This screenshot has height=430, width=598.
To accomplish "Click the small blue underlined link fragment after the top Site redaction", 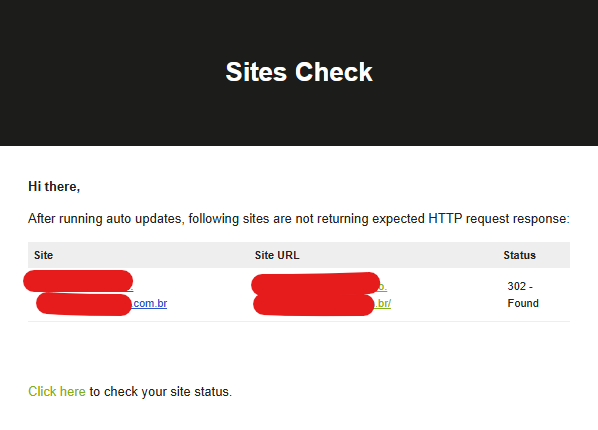I will (132, 289).
